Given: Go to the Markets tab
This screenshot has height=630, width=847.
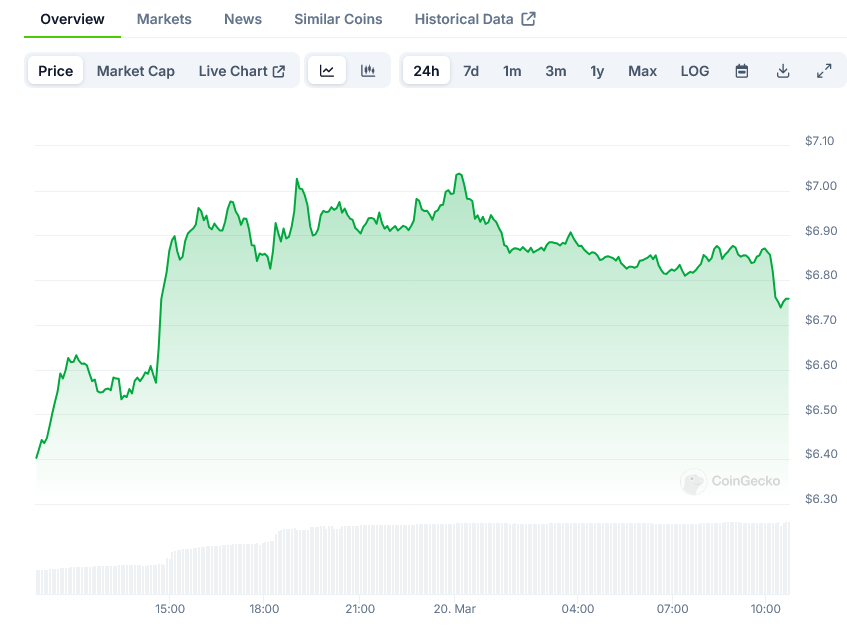Looking at the screenshot, I should [164, 19].
